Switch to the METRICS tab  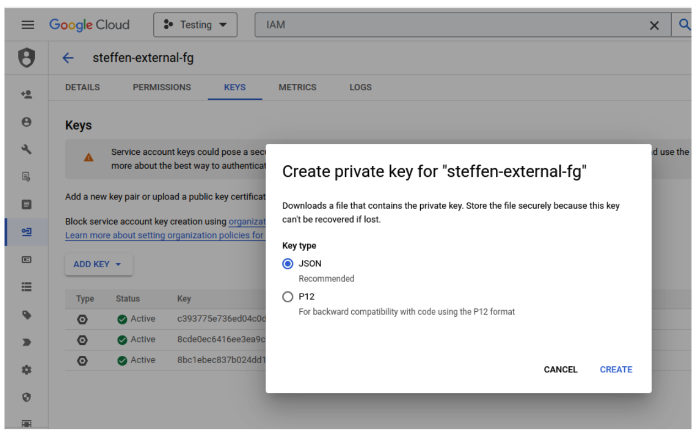[297, 87]
